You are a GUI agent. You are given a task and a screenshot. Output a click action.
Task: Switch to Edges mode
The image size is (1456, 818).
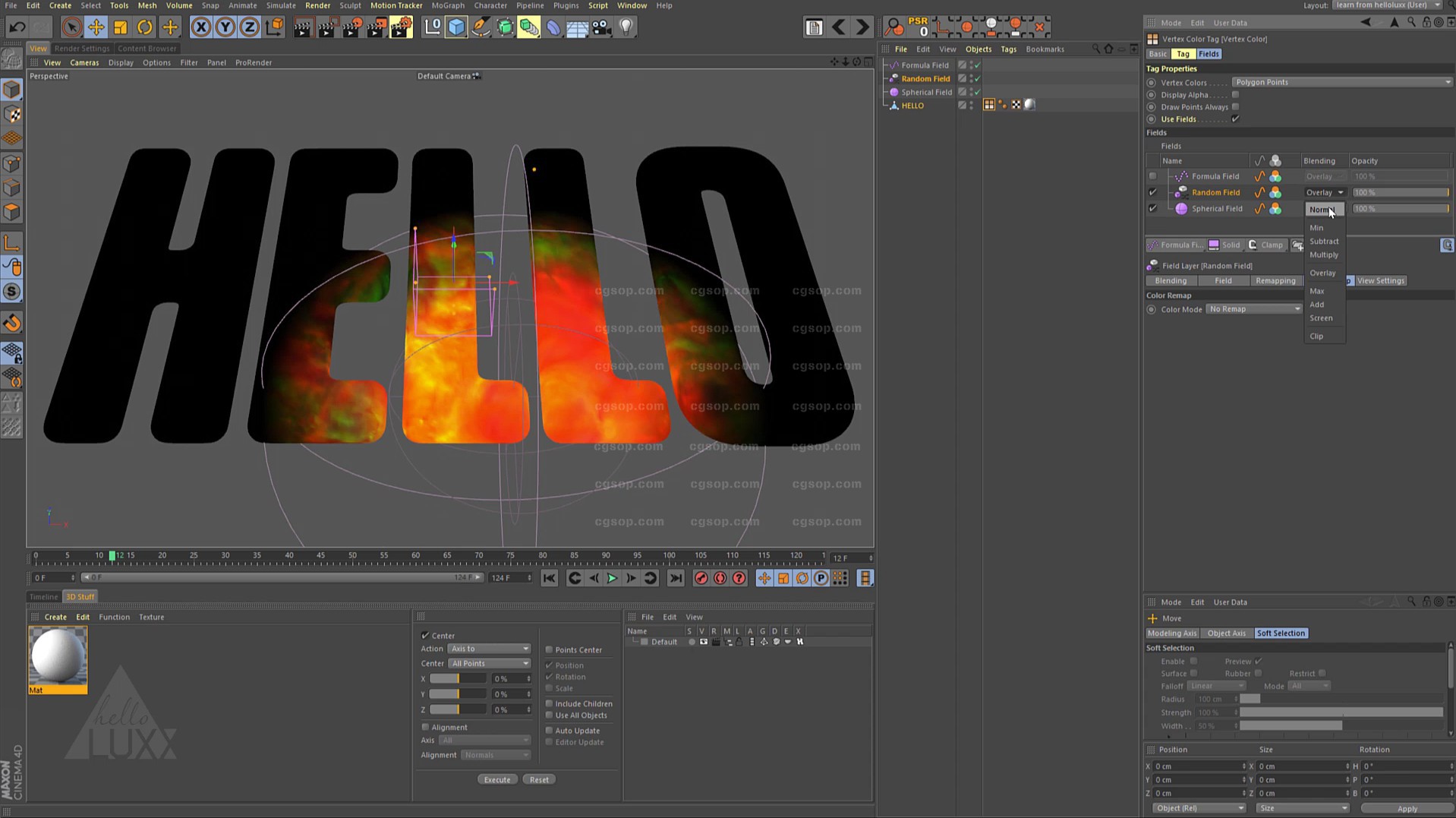12,188
